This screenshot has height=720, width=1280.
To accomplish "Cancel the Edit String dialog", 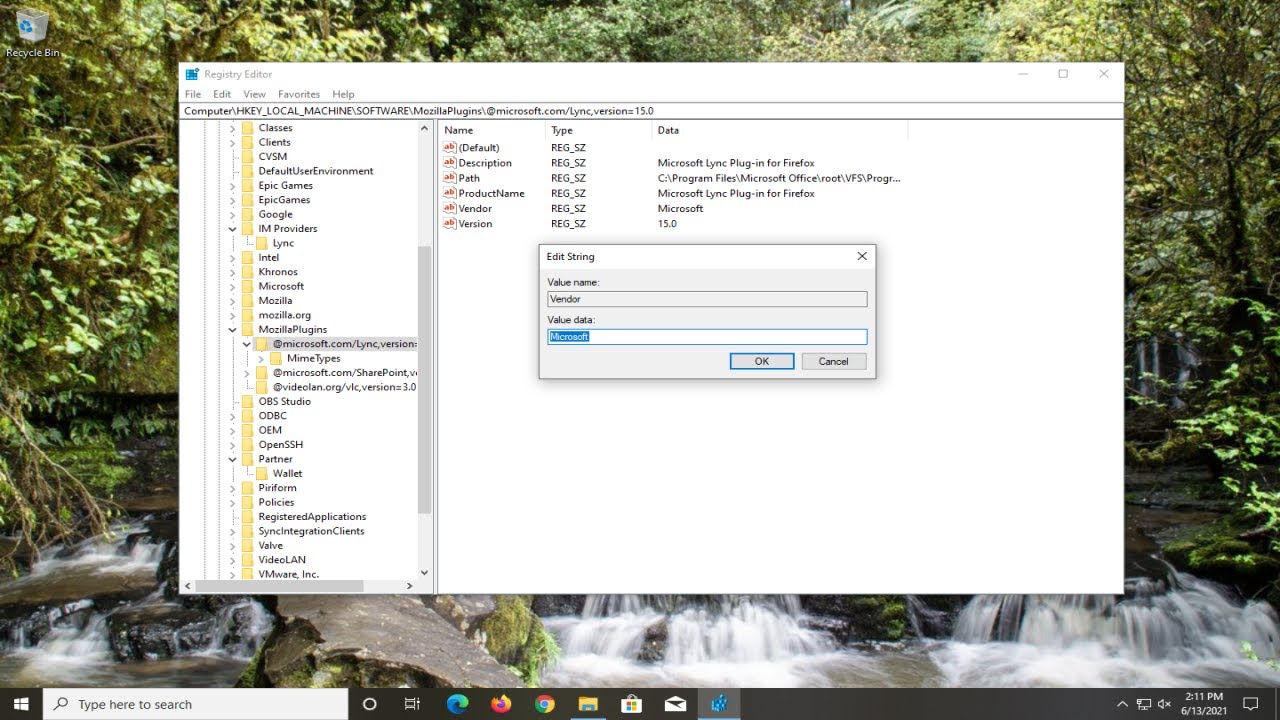I will coord(833,361).
